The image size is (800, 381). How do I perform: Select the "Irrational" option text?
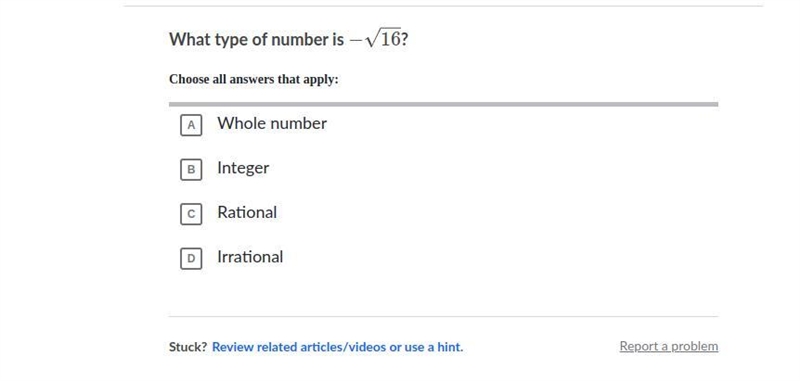[250, 257]
